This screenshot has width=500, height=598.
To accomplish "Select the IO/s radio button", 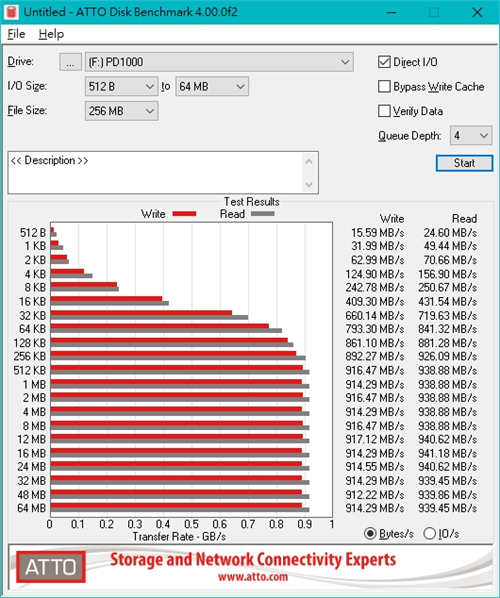I will pos(429,533).
